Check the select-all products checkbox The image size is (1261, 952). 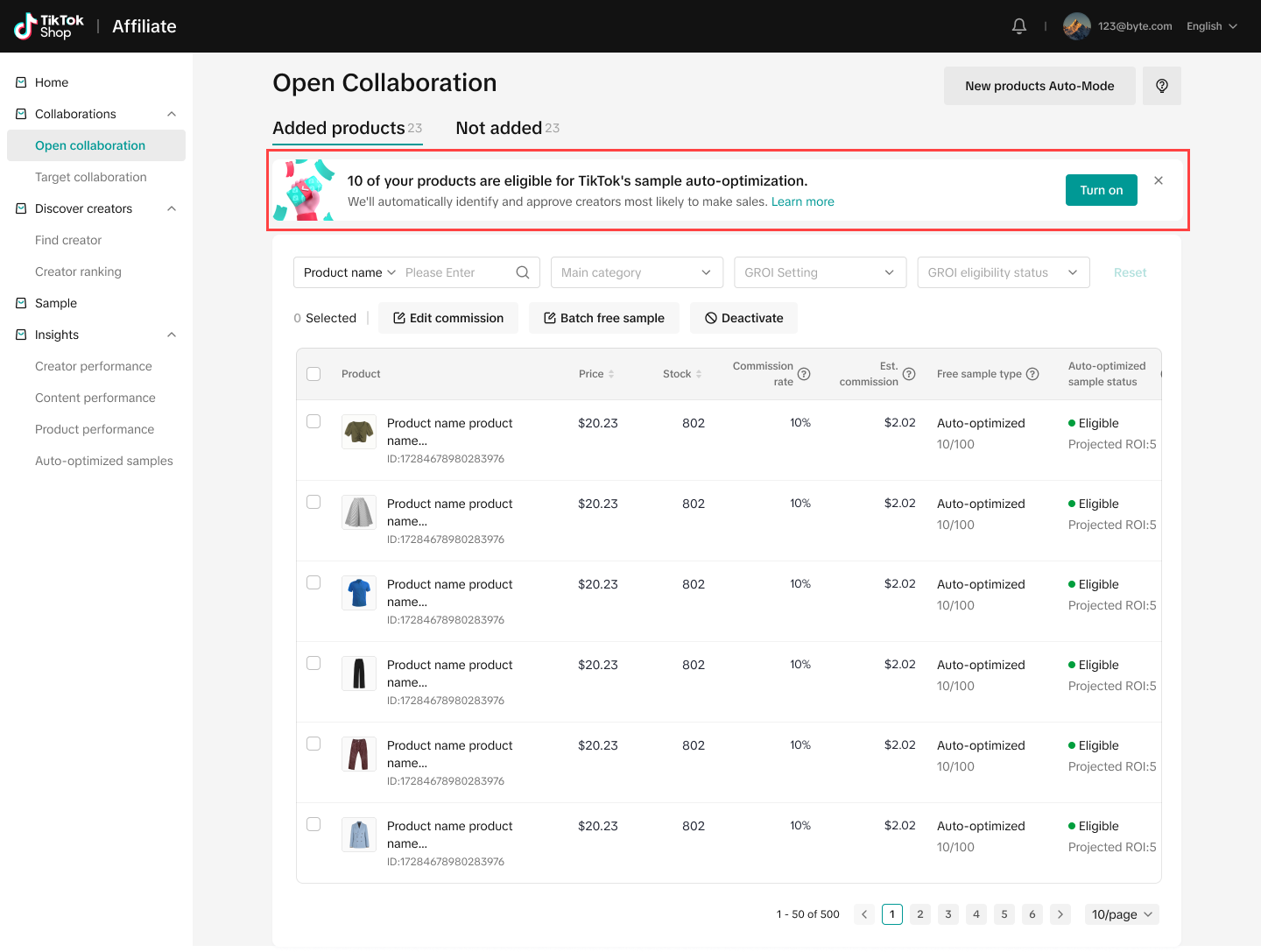(x=313, y=374)
